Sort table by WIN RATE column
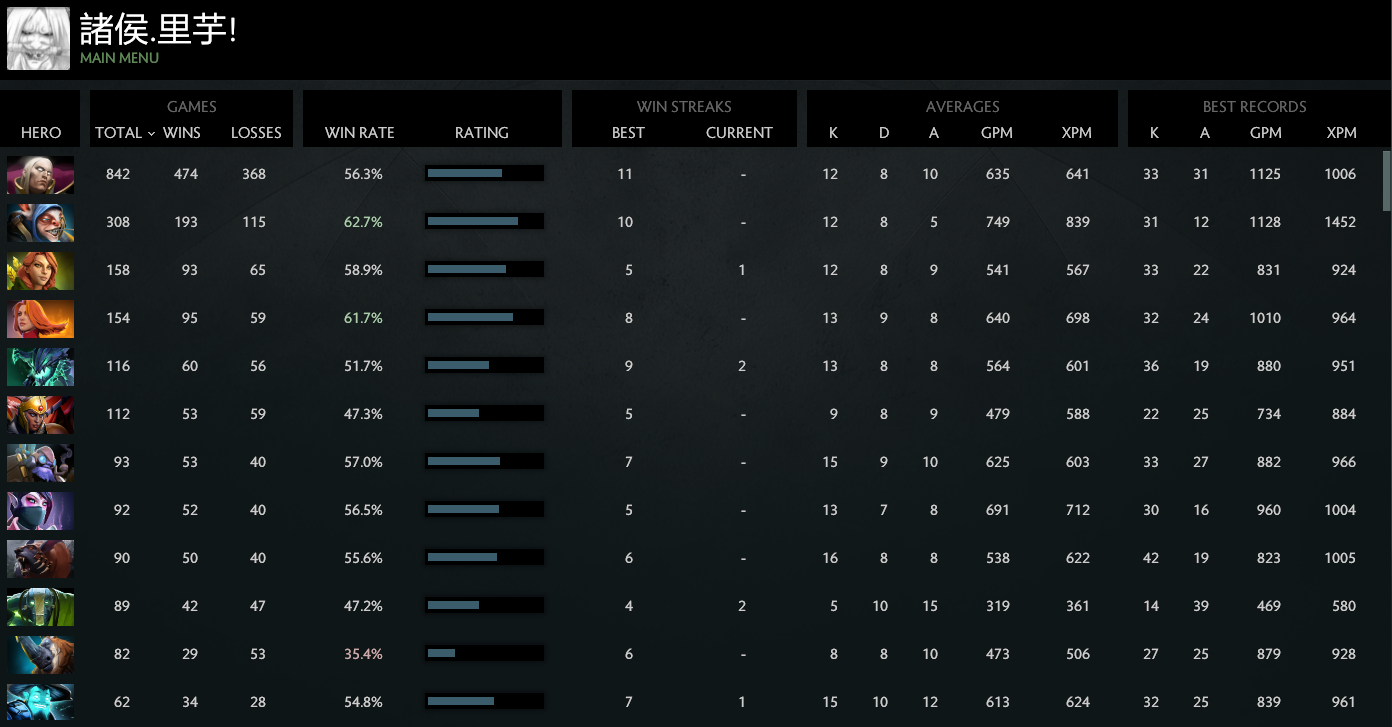Viewport: 1392px width, 727px height. (x=359, y=133)
